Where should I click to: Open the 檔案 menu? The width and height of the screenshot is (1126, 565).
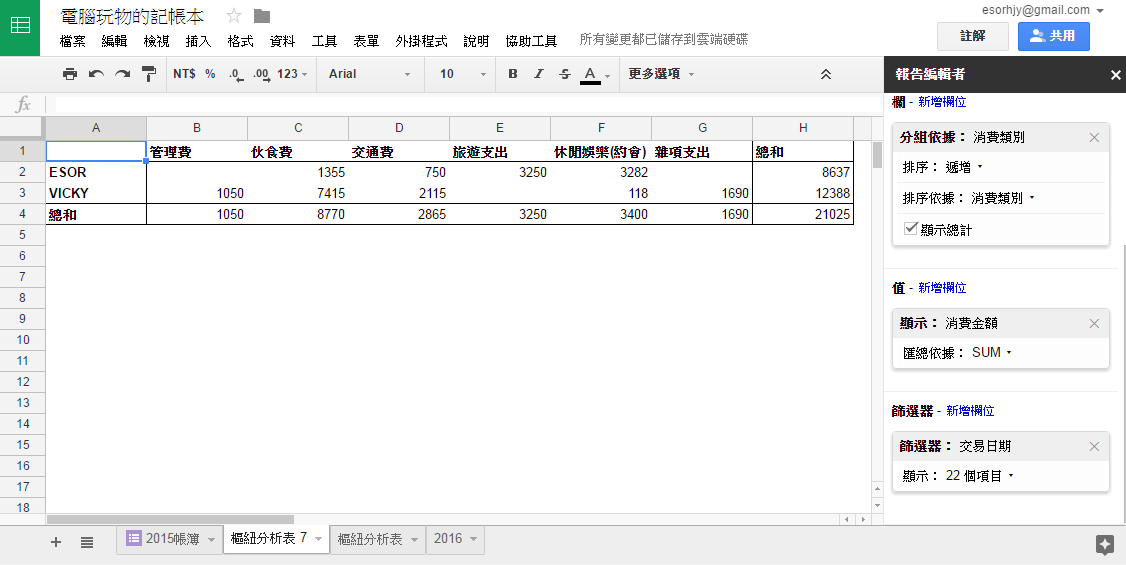(x=73, y=41)
